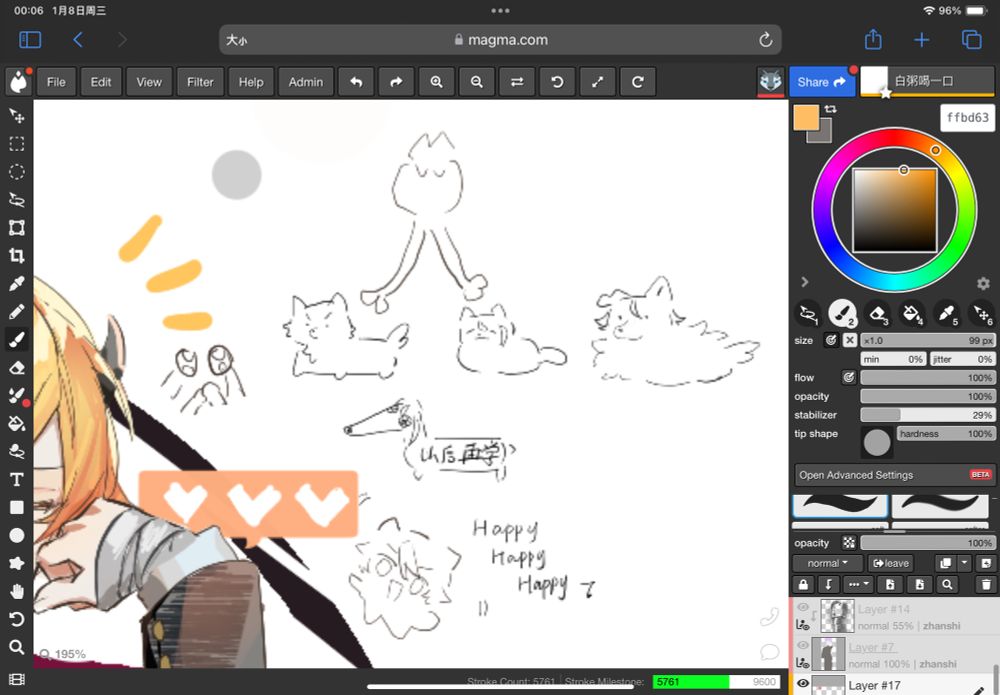Select the Text tool
Image resolution: width=1000 pixels, height=695 pixels.
[x=16, y=480]
